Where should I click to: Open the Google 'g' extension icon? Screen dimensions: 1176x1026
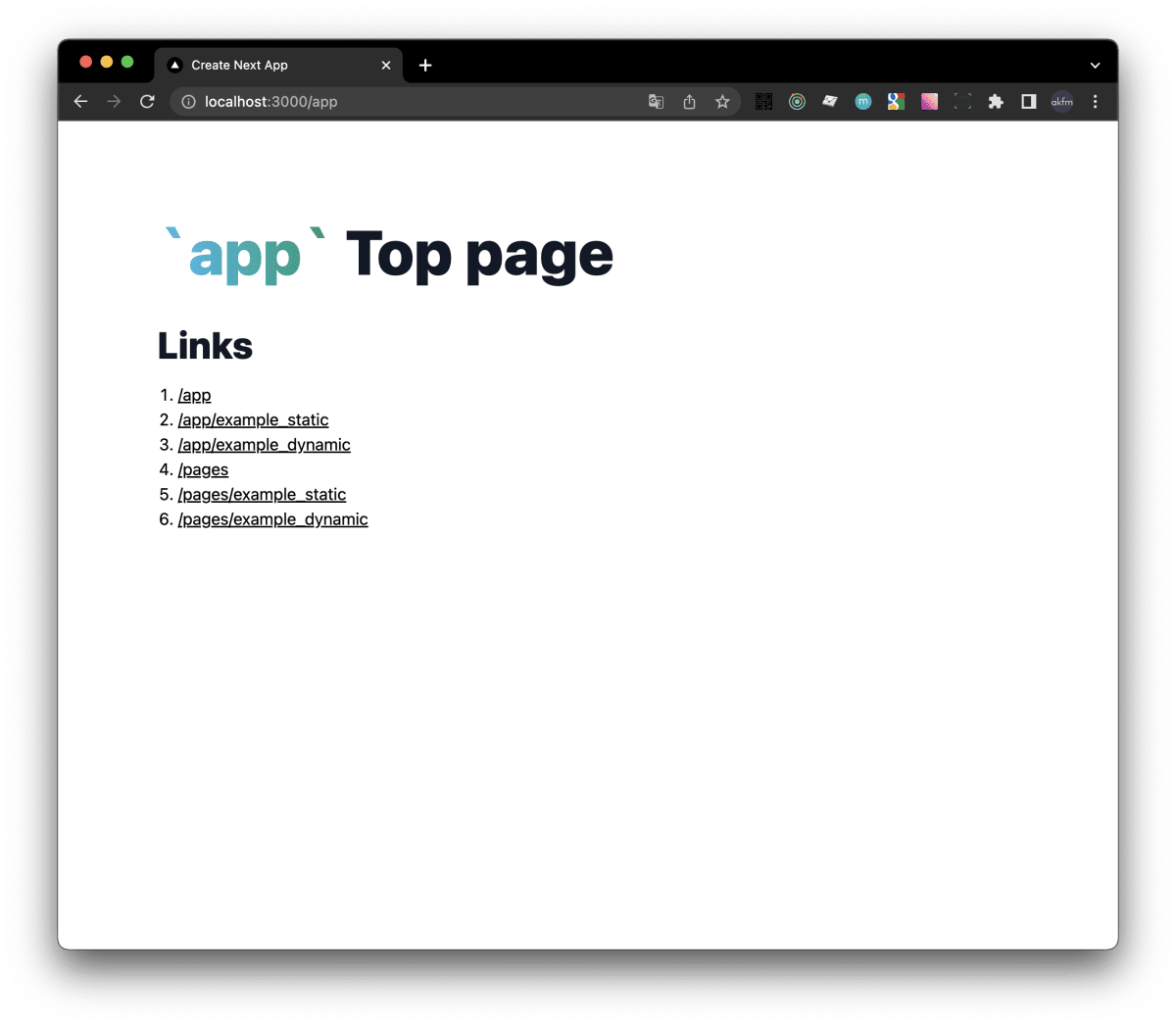(896, 102)
